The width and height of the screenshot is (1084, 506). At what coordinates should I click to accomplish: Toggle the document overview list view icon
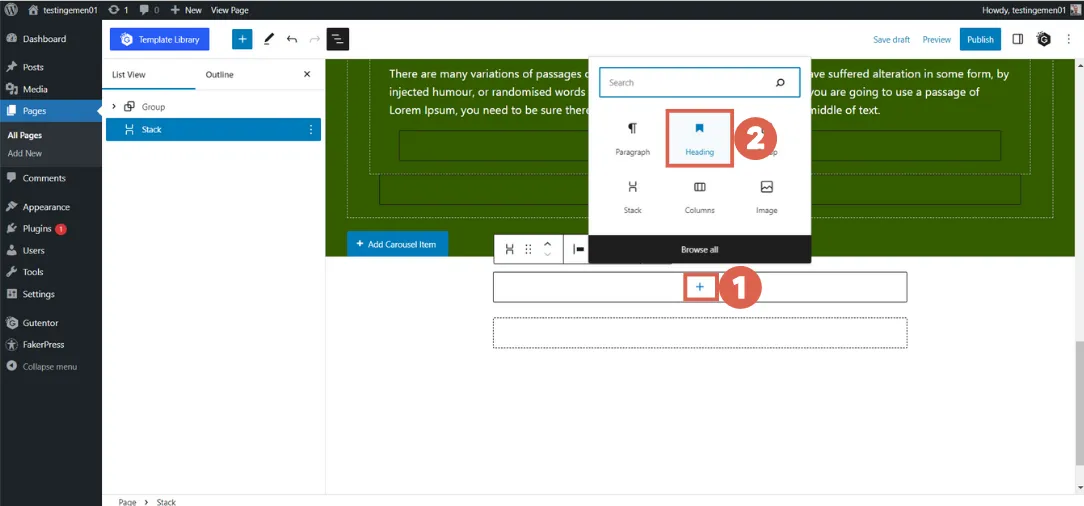337,39
